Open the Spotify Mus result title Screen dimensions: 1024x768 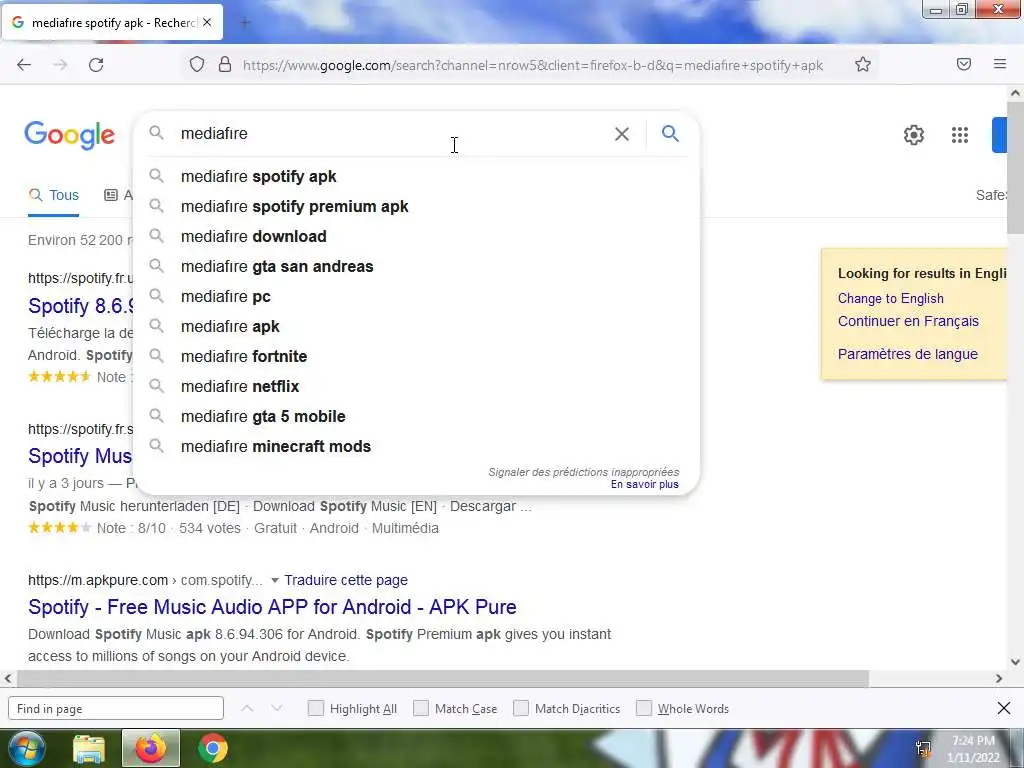click(80, 456)
